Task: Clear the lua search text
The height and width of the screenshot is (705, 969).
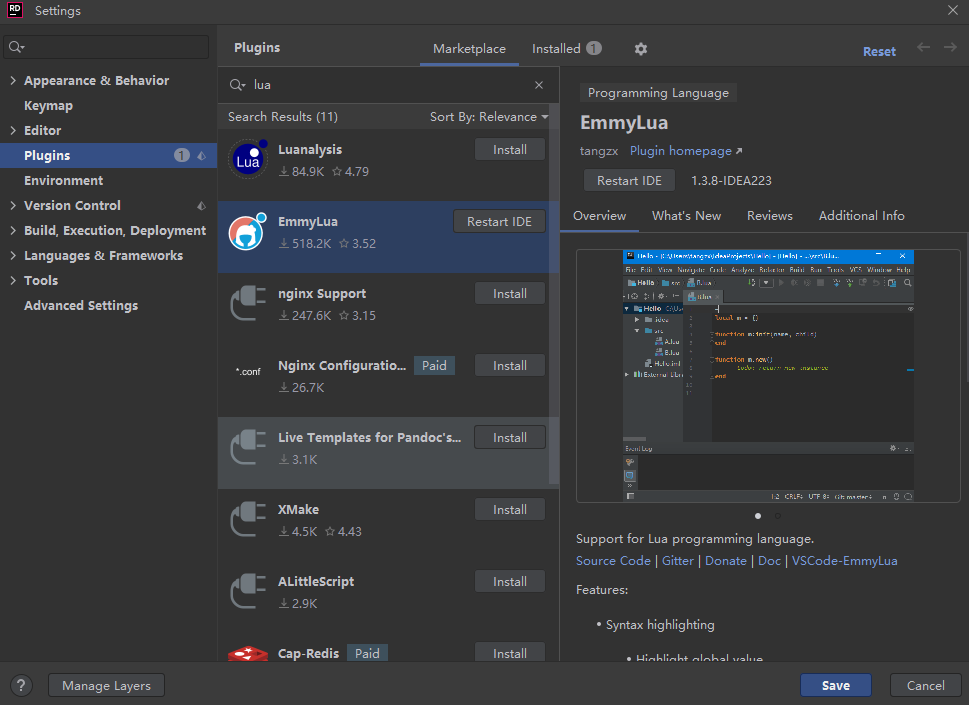Action: pos(539,85)
